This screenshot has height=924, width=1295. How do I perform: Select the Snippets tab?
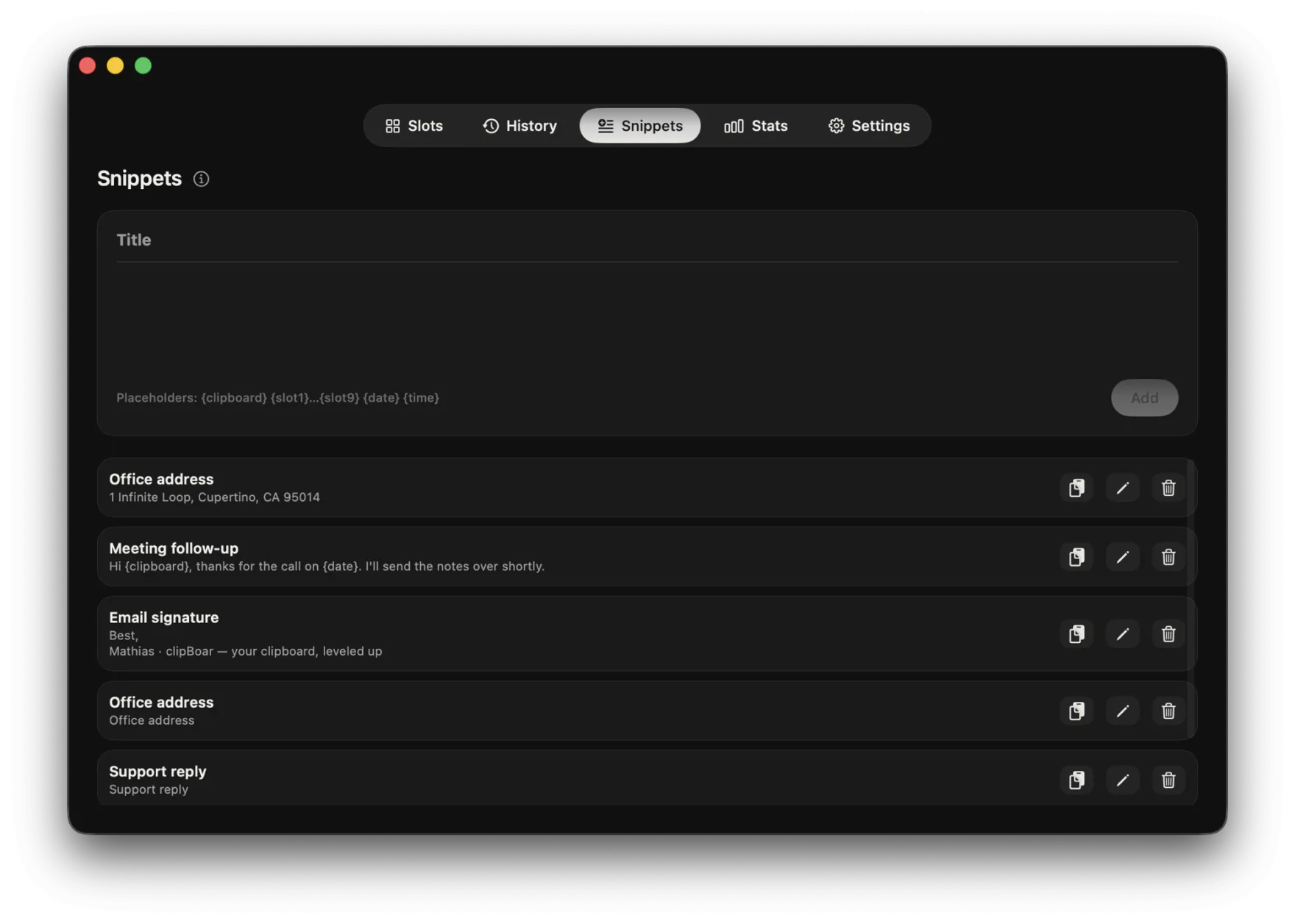click(639, 126)
